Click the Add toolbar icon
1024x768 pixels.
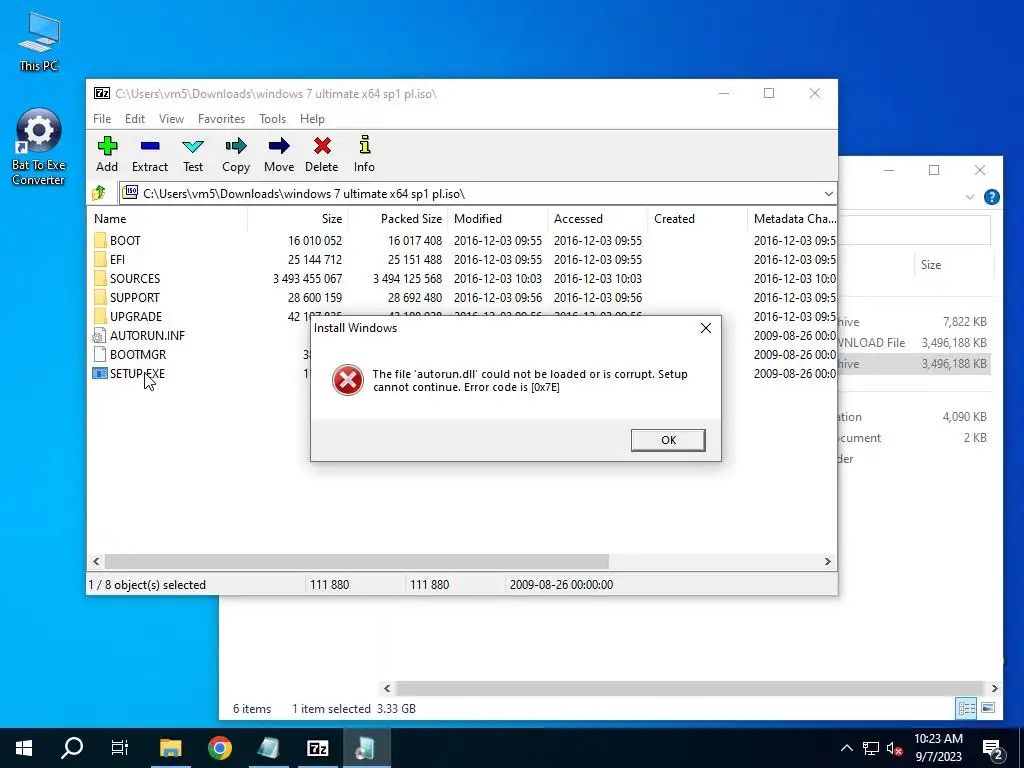pos(107,146)
